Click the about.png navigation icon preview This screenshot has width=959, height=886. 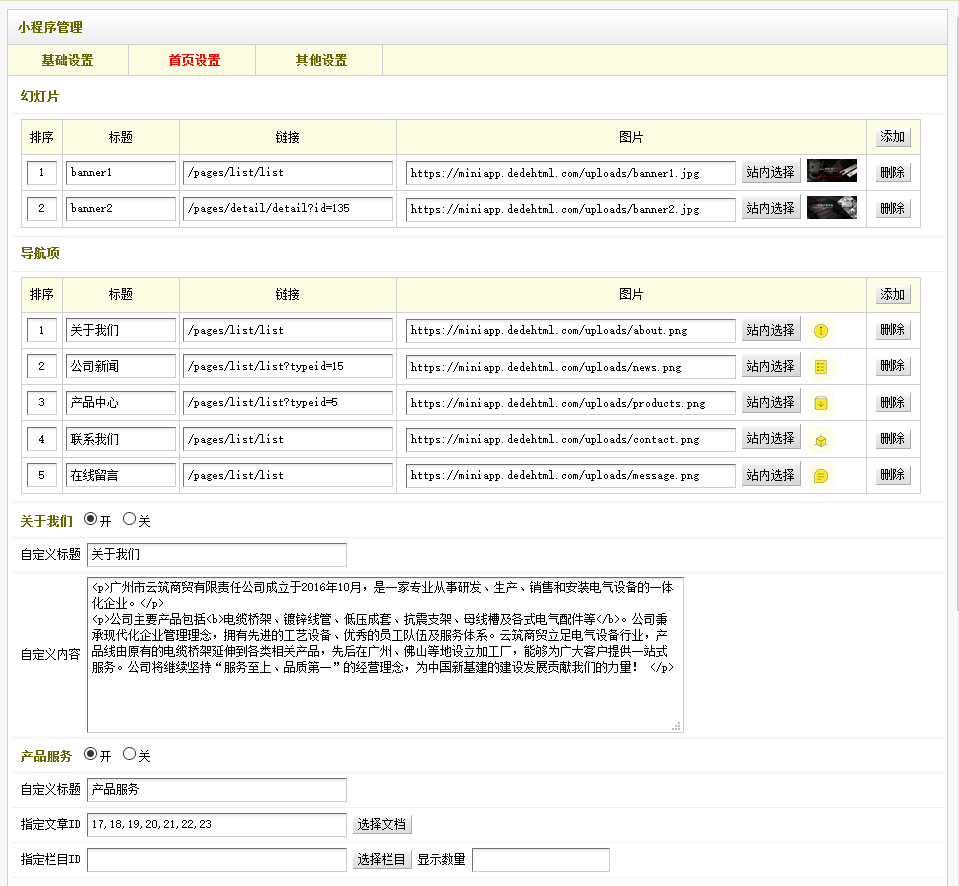tap(821, 330)
